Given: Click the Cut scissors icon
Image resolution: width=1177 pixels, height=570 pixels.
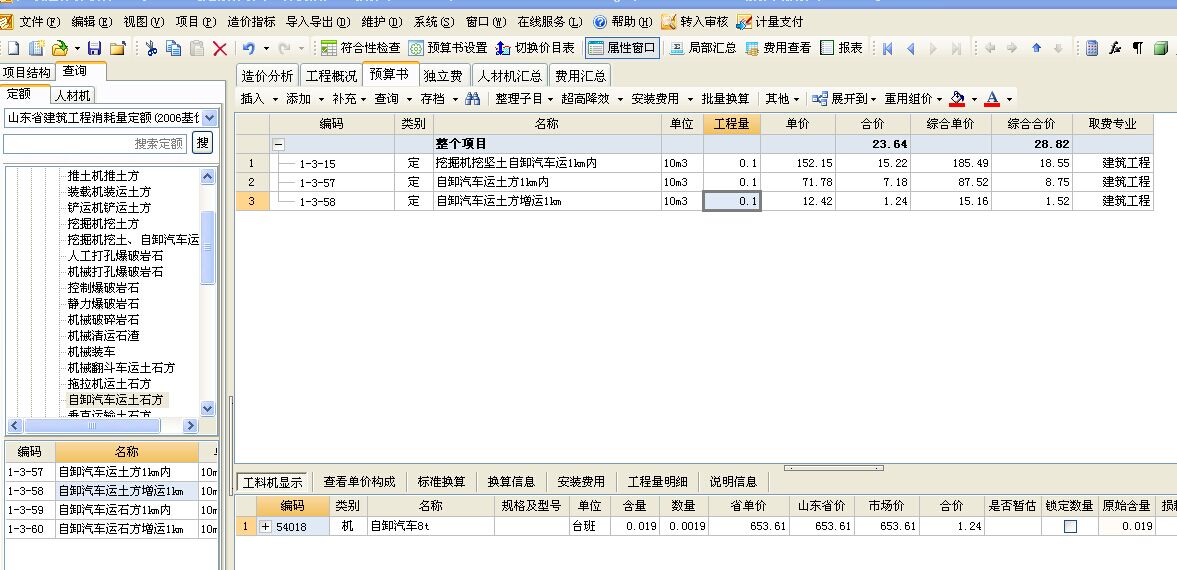Looking at the screenshot, I should click(x=151, y=49).
